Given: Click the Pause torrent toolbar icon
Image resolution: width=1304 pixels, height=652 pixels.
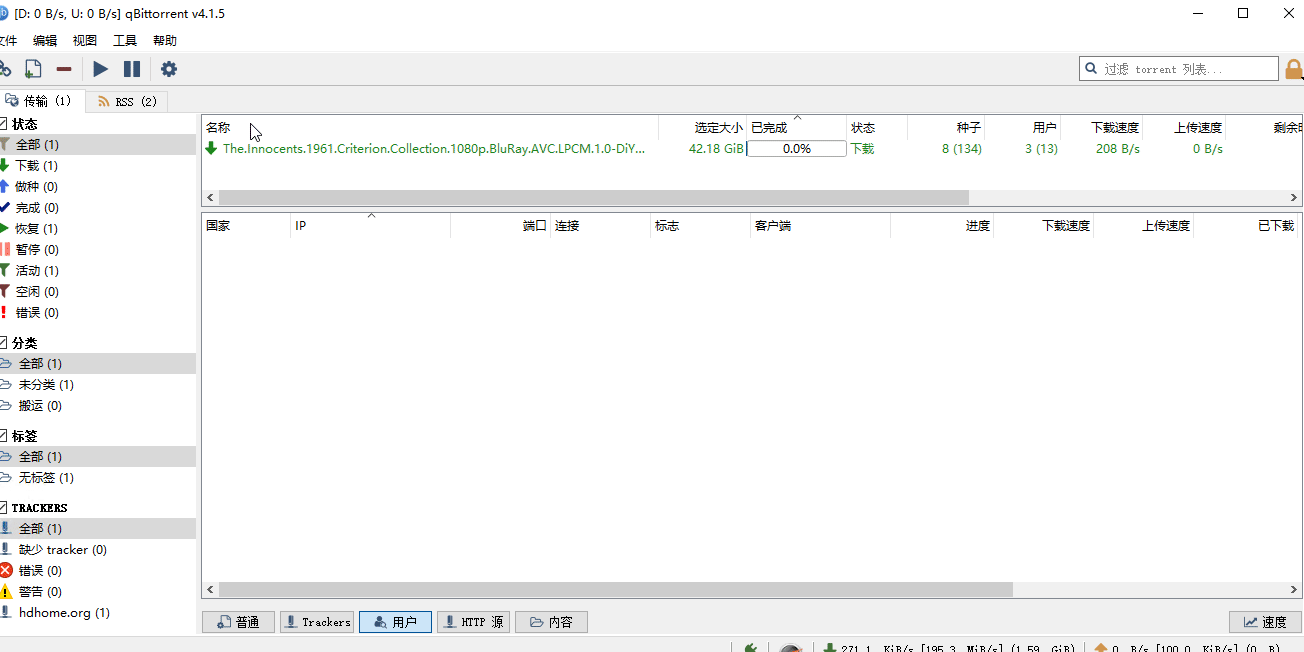Looking at the screenshot, I should (x=132, y=69).
